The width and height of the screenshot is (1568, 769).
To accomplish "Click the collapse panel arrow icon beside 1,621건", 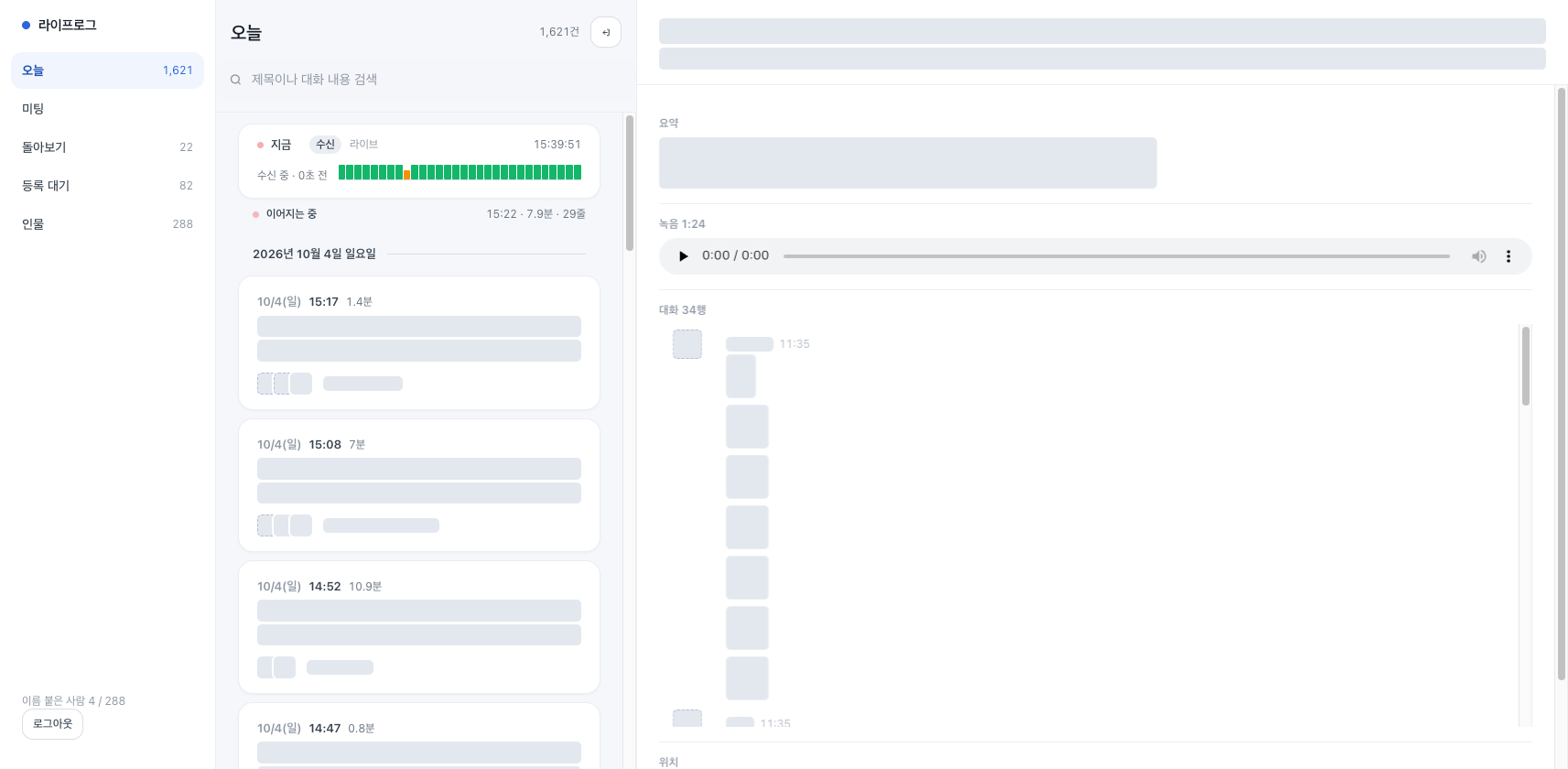I will pyautogui.click(x=606, y=32).
